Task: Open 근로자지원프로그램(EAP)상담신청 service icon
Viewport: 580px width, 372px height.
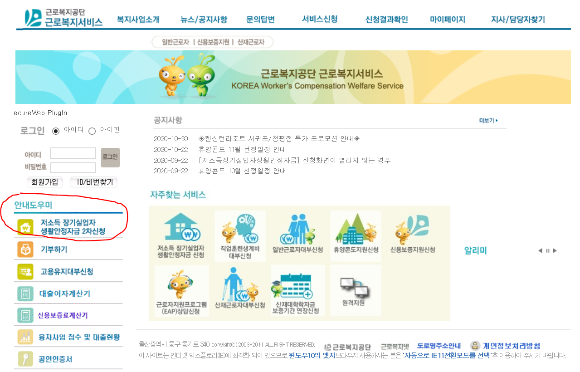Action: pyautogui.click(x=181, y=291)
